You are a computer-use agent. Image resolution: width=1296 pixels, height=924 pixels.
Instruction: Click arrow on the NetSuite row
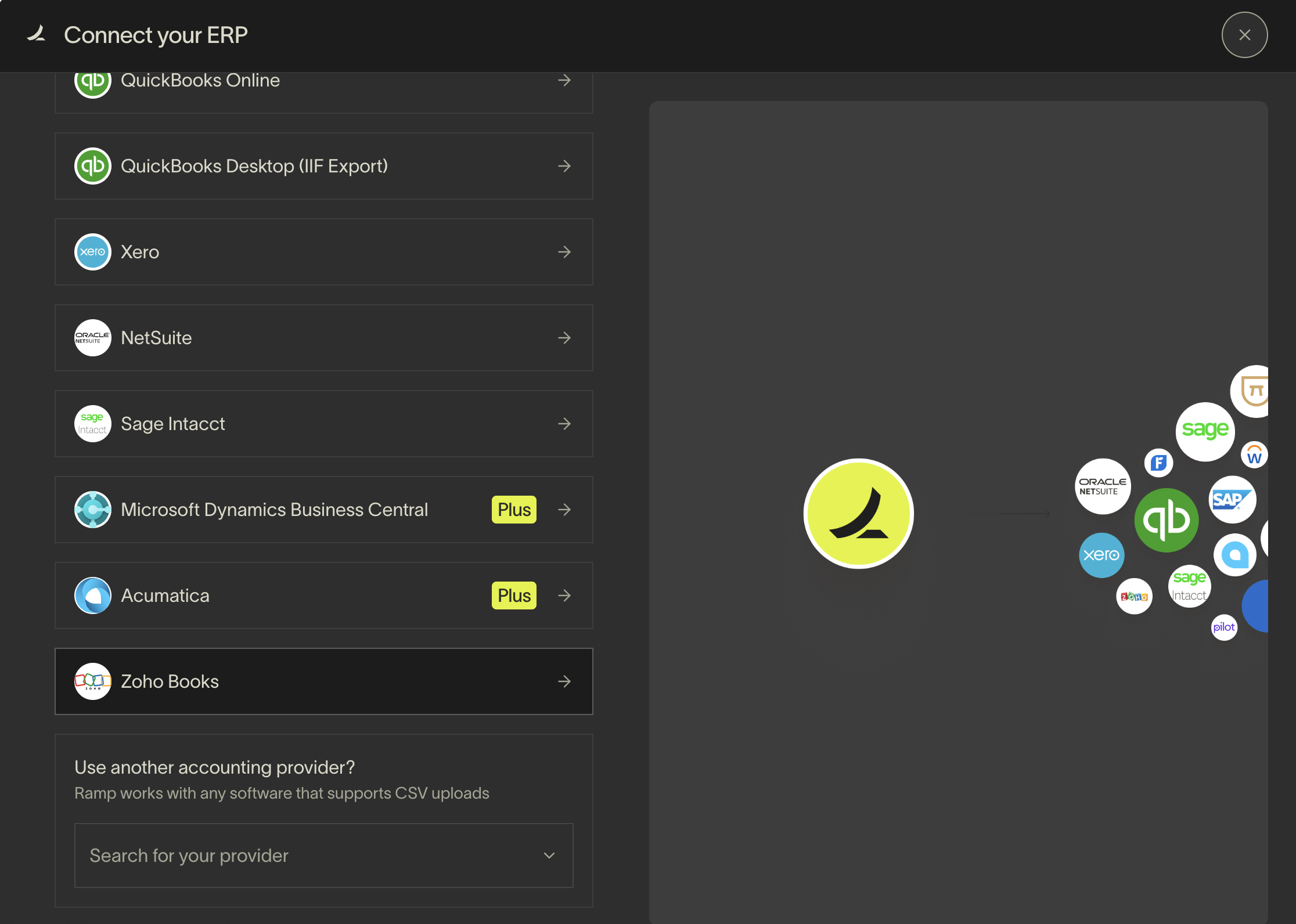click(x=564, y=338)
